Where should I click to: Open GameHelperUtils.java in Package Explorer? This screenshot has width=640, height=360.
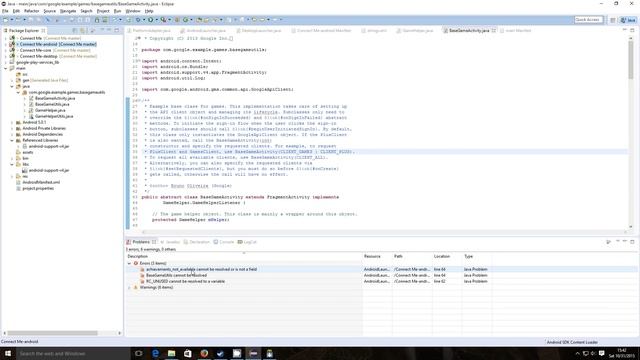tap(54, 116)
